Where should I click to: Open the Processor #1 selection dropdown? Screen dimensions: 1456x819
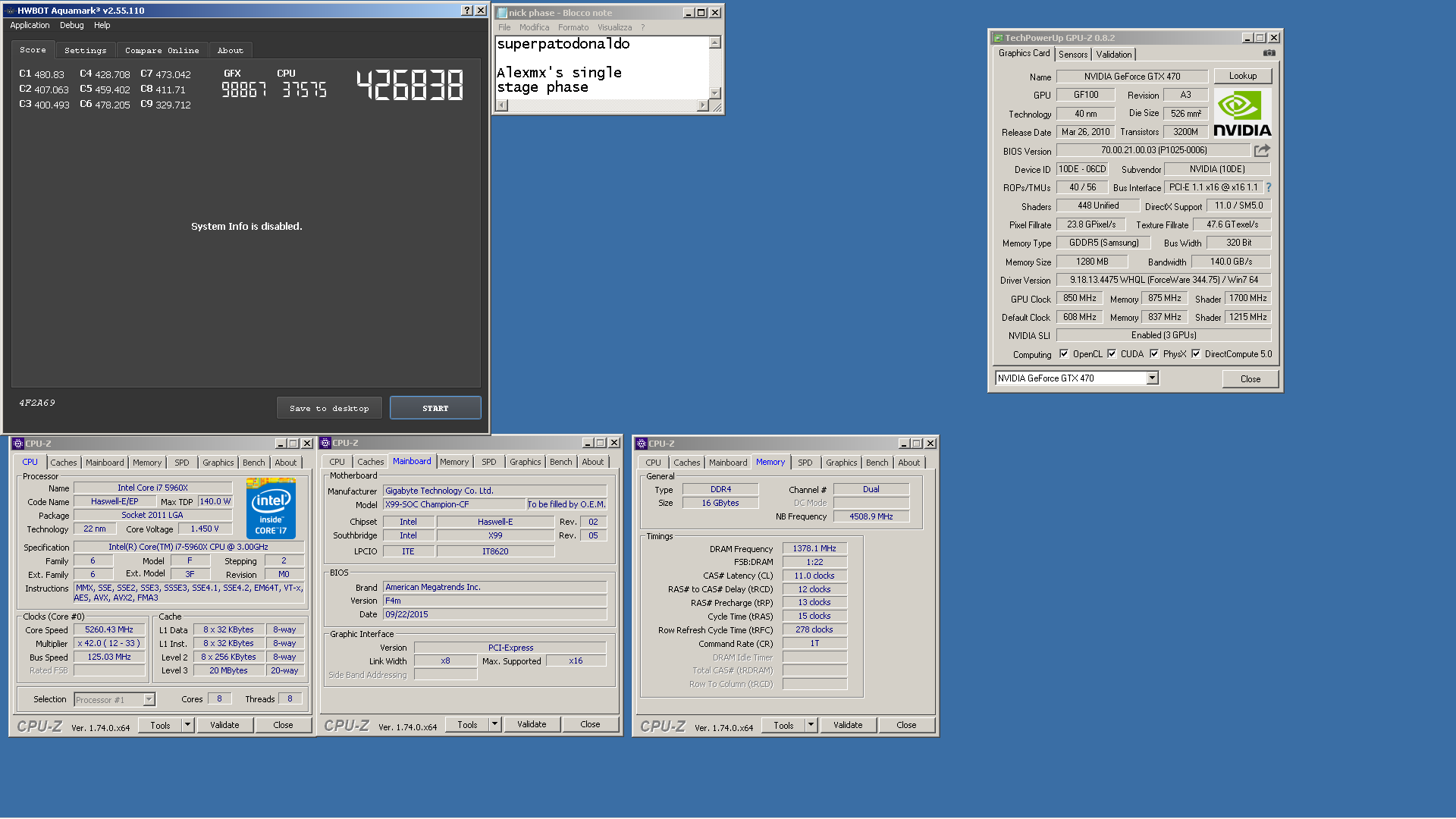pos(149,700)
